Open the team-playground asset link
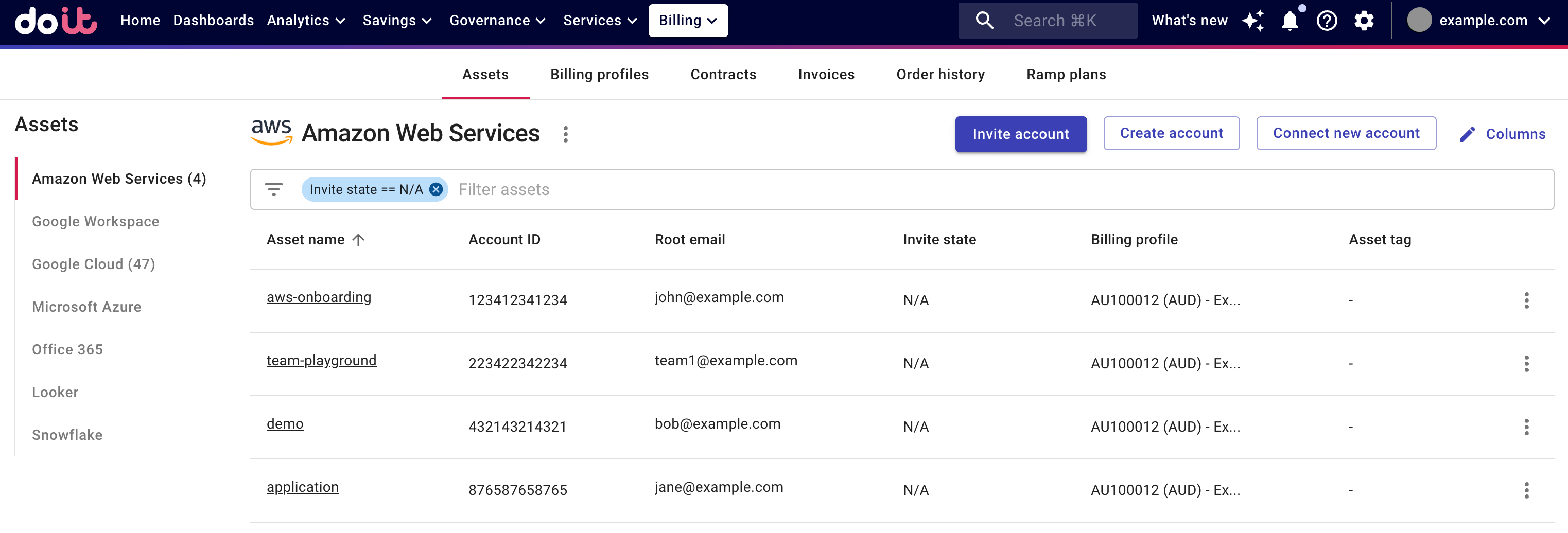The width and height of the screenshot is (1568, 533). point(321,360)
